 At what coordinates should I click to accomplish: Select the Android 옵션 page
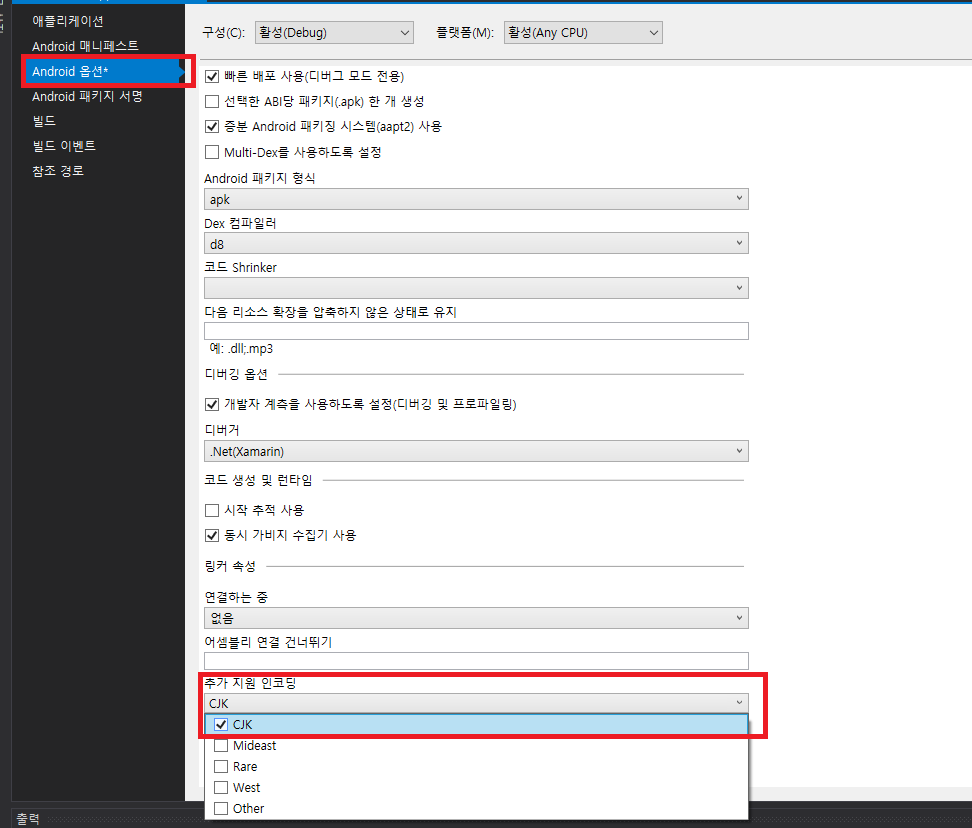click(103, 71)
